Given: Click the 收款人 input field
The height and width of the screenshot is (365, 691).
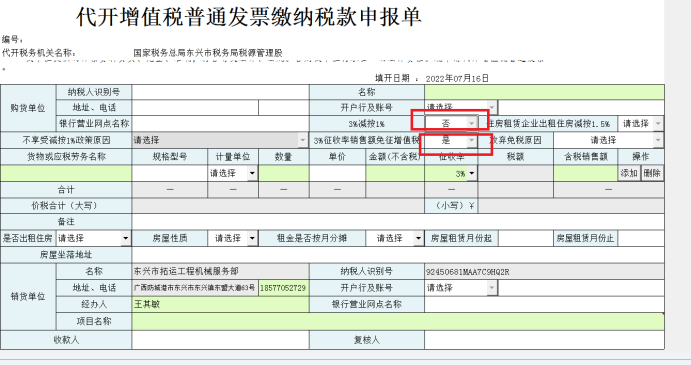Looking at the screenshot, I should [x=220, y=340].
